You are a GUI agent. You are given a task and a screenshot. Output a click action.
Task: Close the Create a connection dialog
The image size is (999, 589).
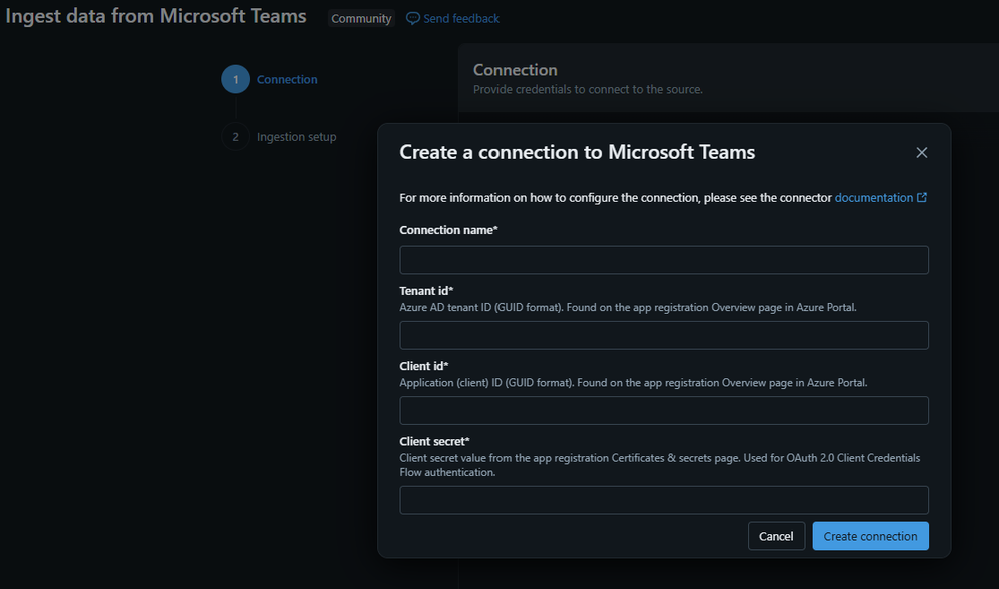click(921, 152)
